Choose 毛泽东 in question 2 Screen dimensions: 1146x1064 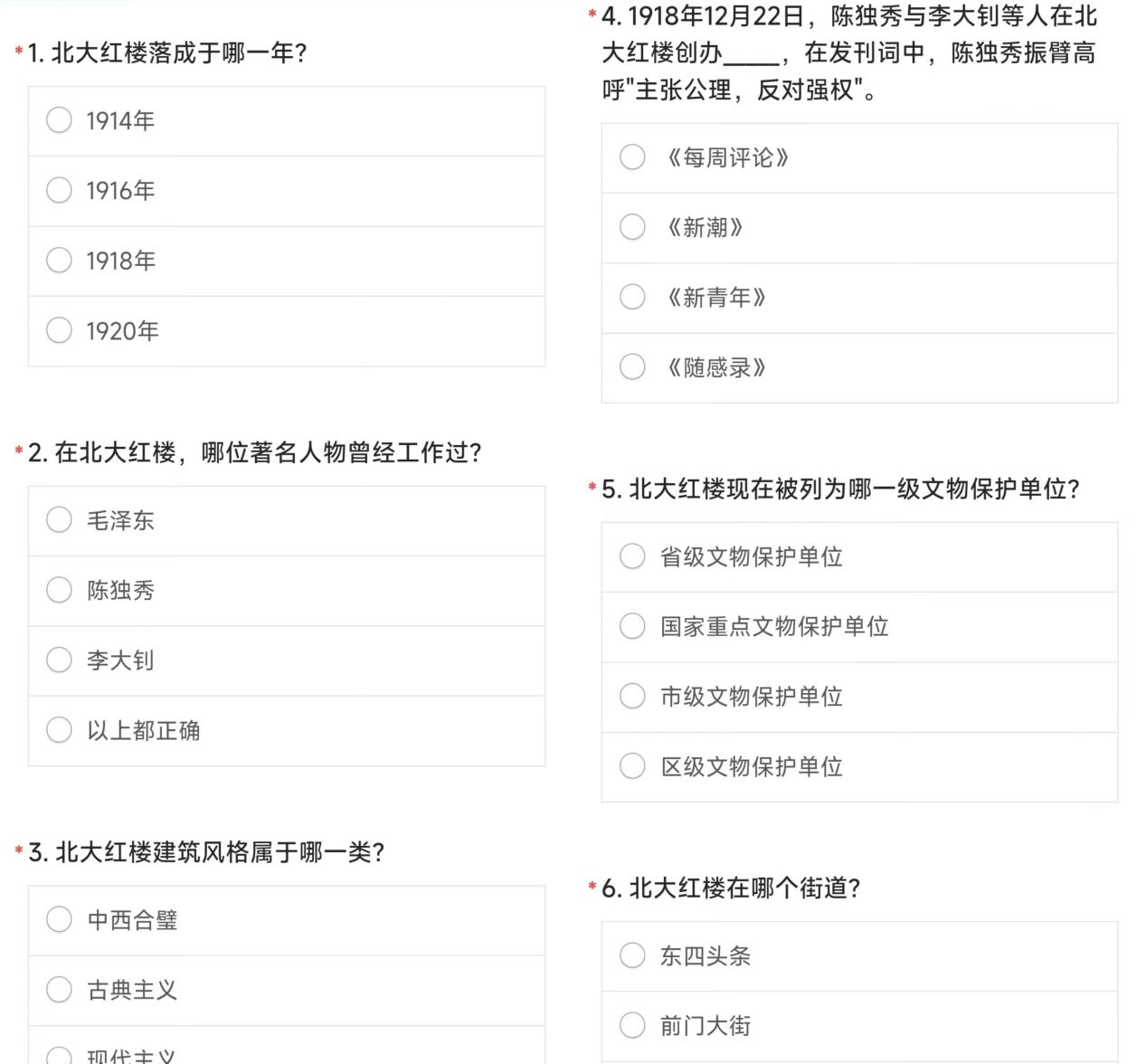(59, 520)
